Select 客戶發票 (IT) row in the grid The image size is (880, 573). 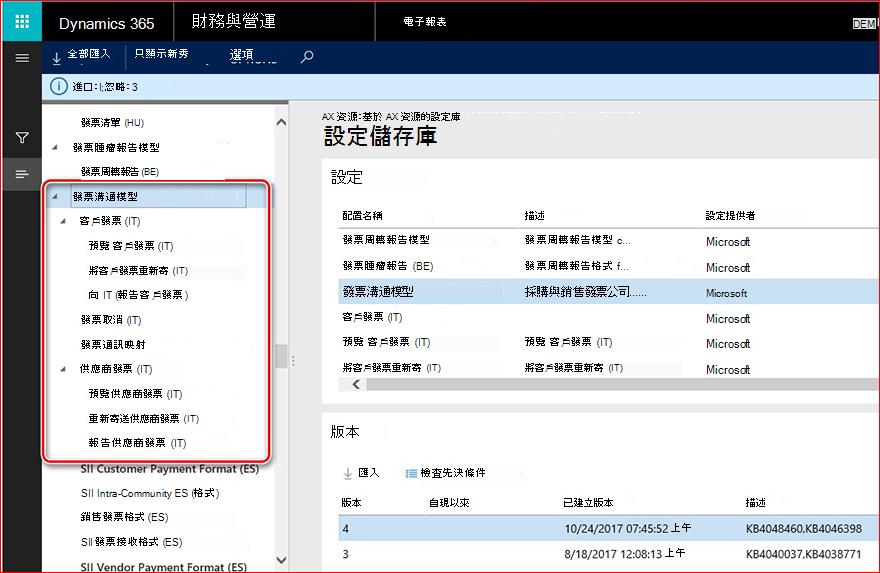click(x=608, y=318)
